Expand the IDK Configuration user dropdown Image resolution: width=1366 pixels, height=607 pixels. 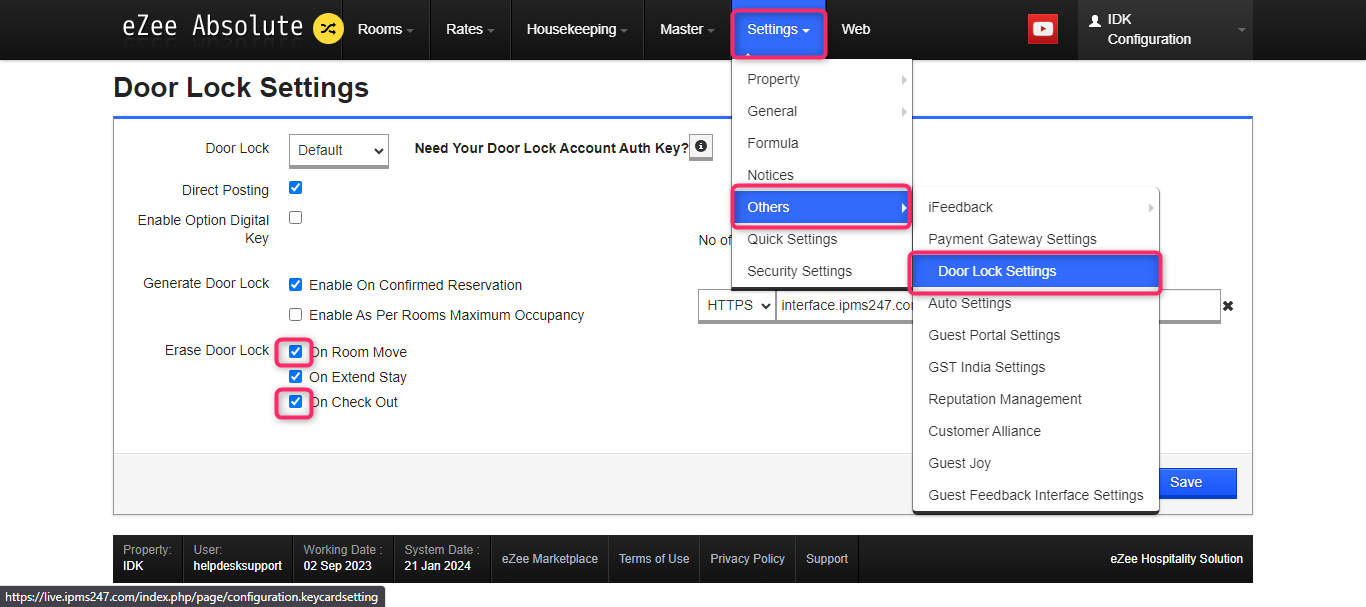coord(1165,29)
